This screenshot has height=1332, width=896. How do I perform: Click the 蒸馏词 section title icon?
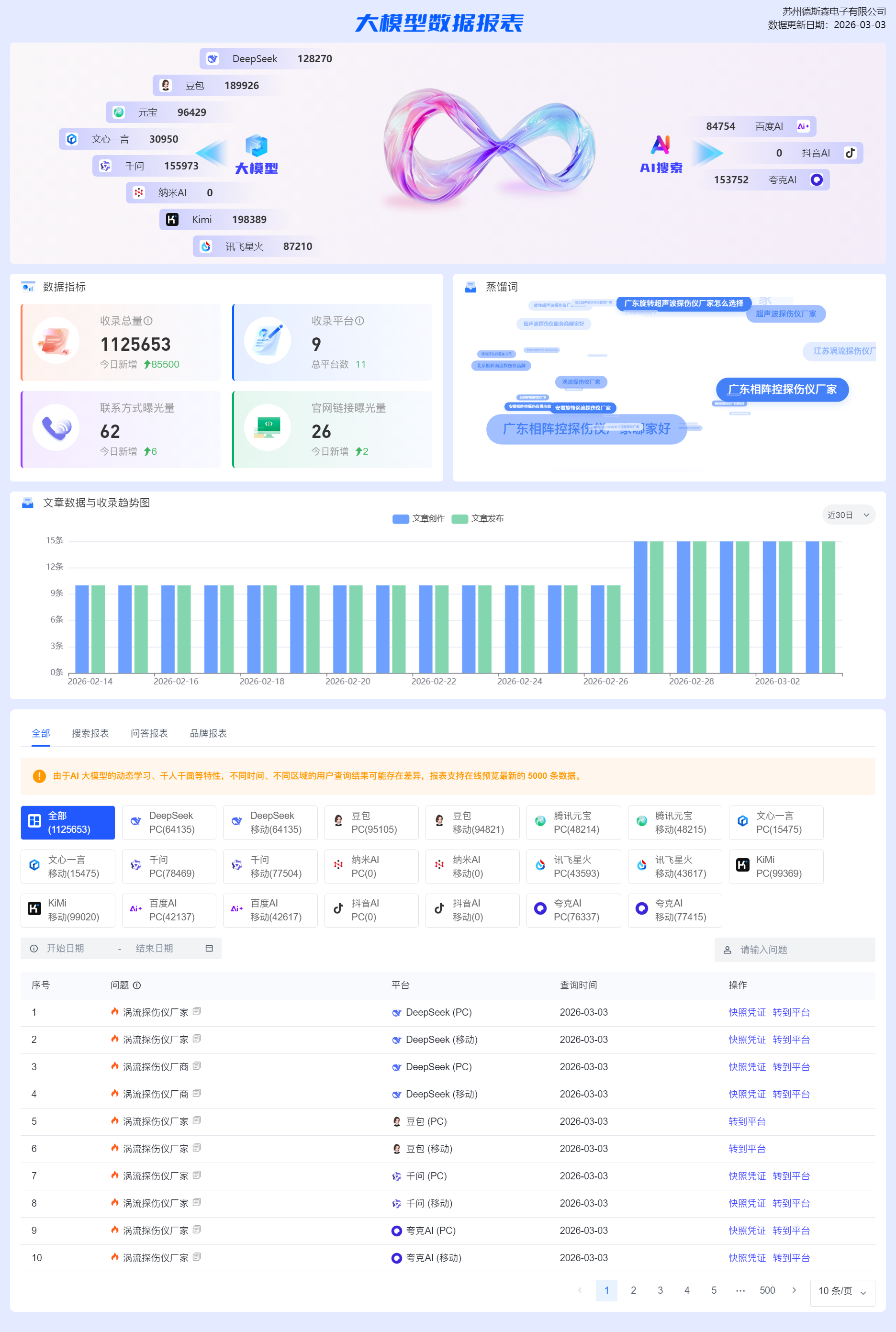(471, 287)
